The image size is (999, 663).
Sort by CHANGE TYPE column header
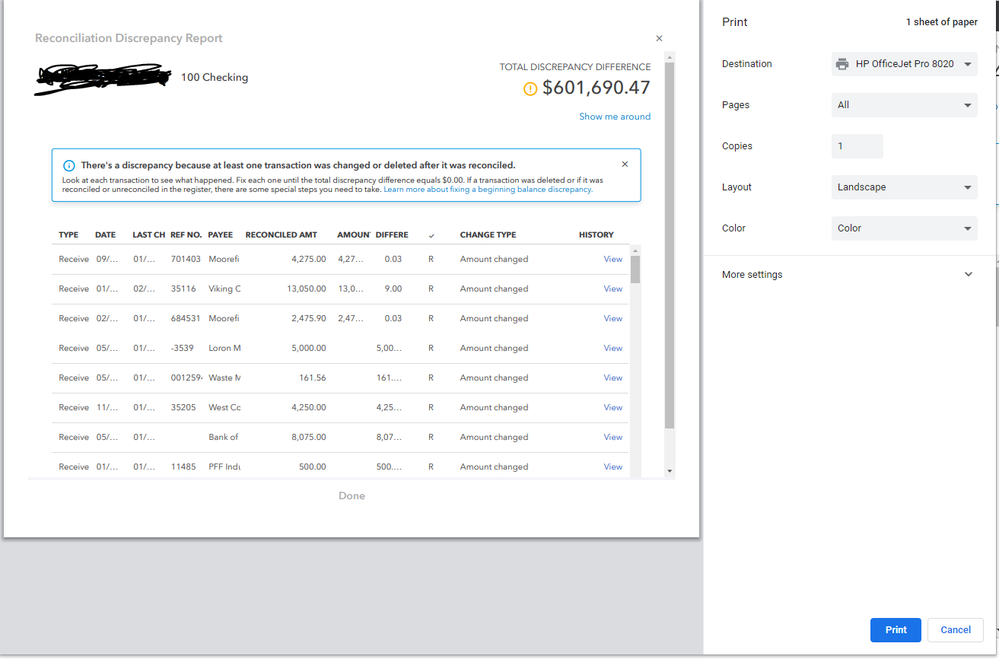point(488,235)
